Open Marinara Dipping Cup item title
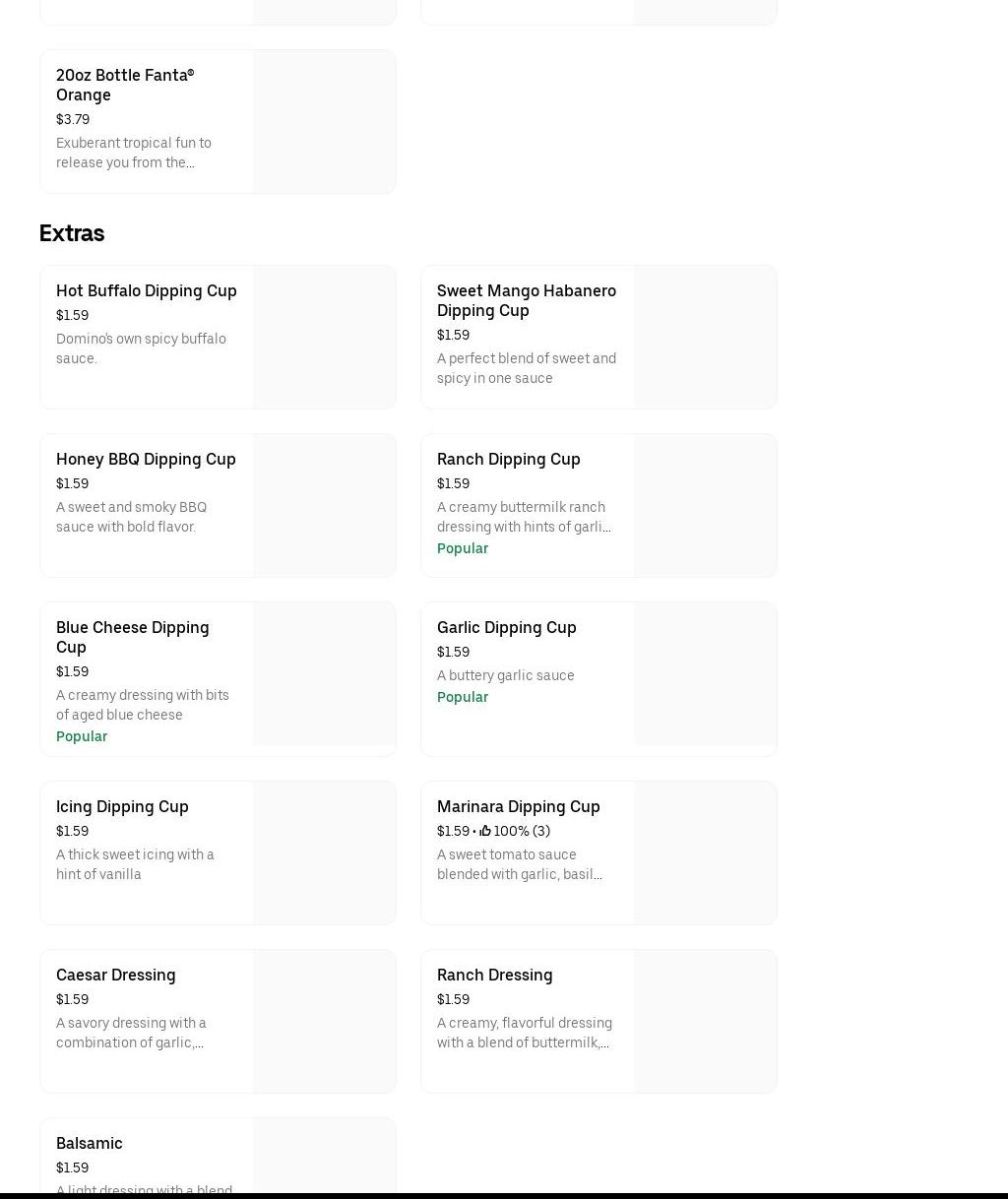 518,806
